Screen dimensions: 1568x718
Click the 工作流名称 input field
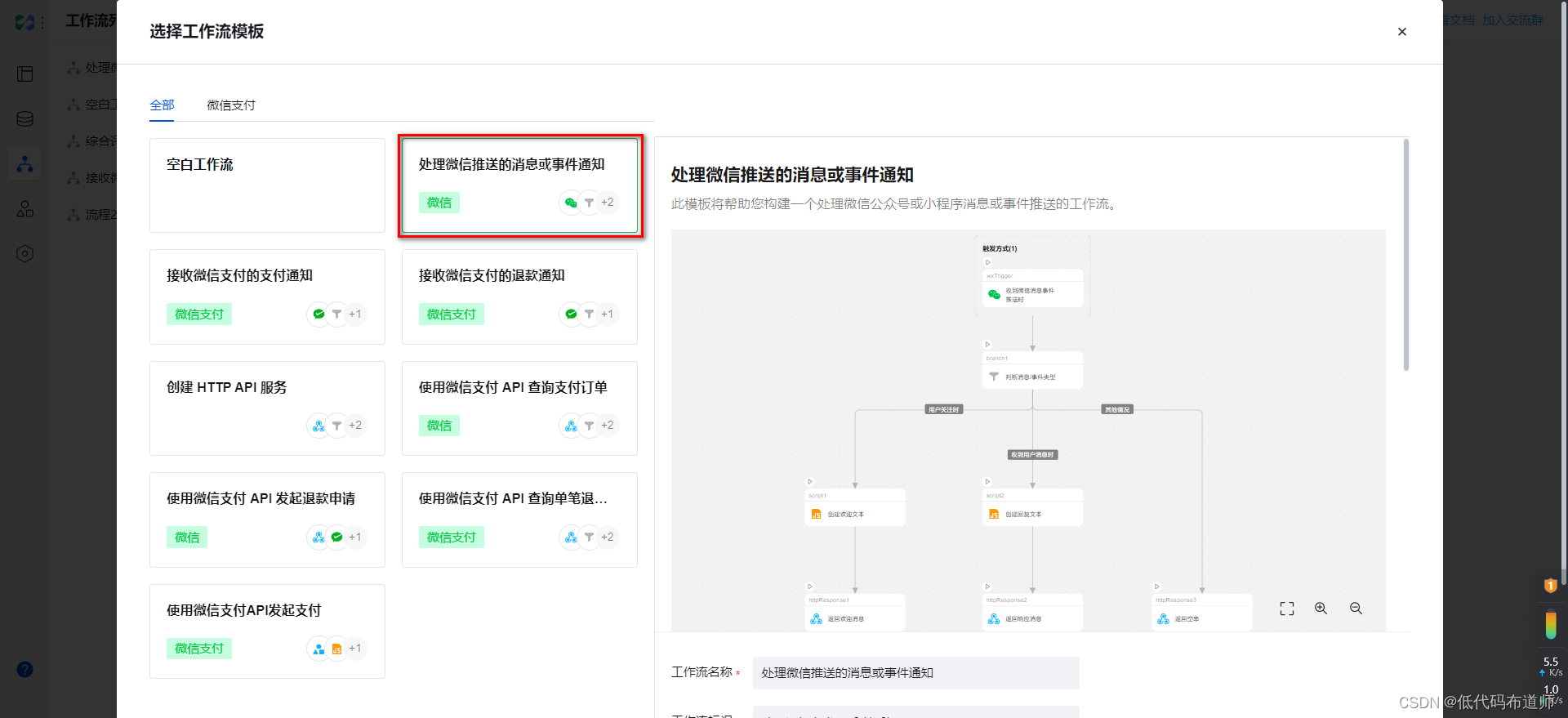[x=916, y=673]
